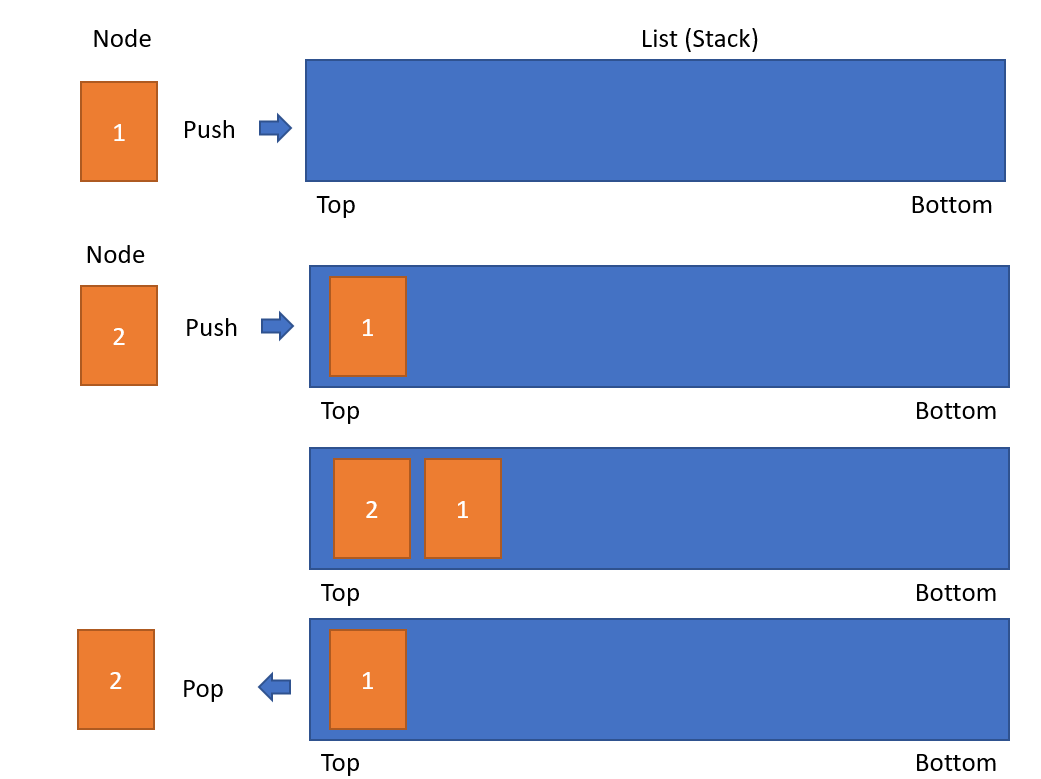
Task: Click the second Node heading text
Action: pos(116,255)
